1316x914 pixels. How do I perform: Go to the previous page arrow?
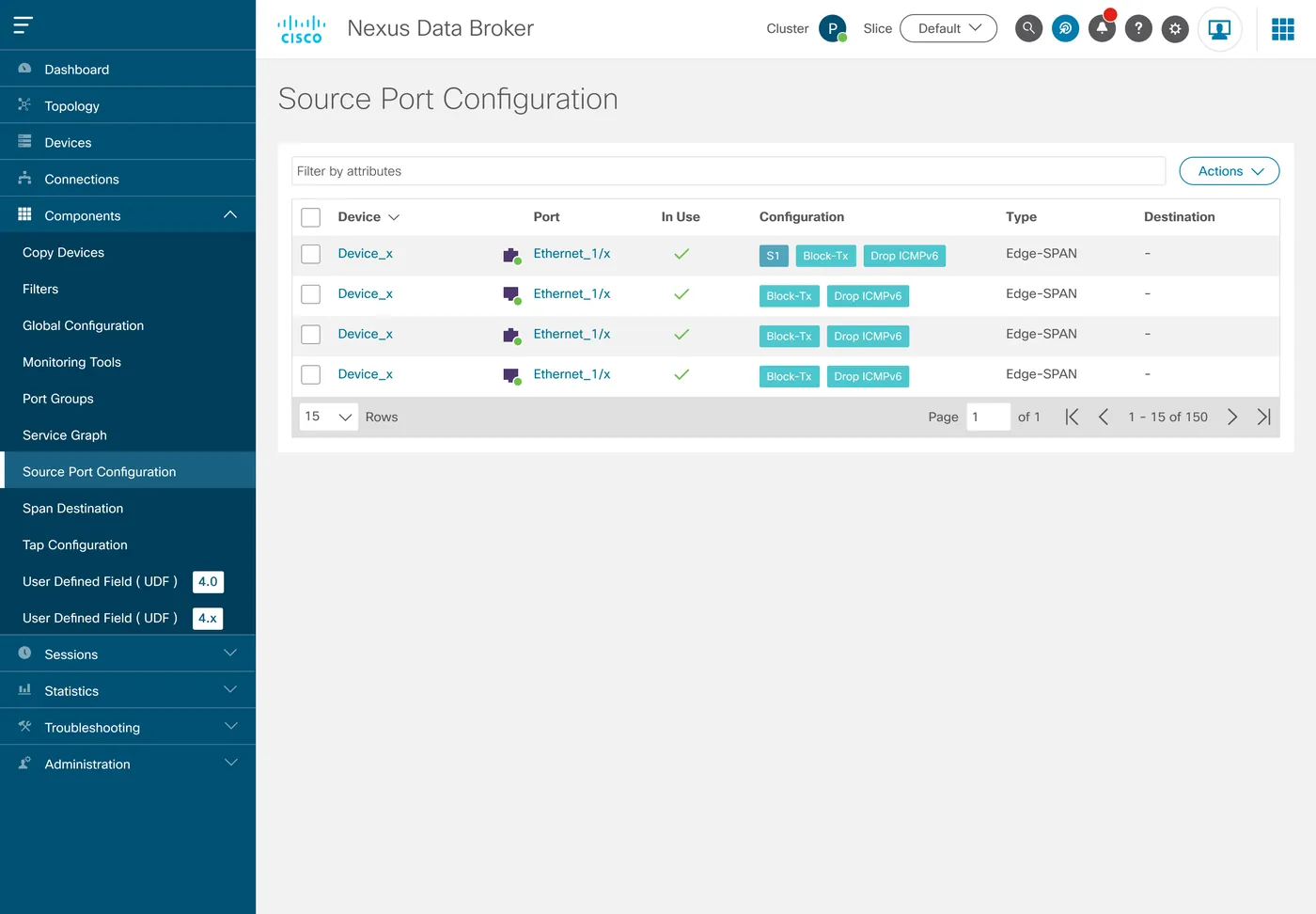[1104, 417]
